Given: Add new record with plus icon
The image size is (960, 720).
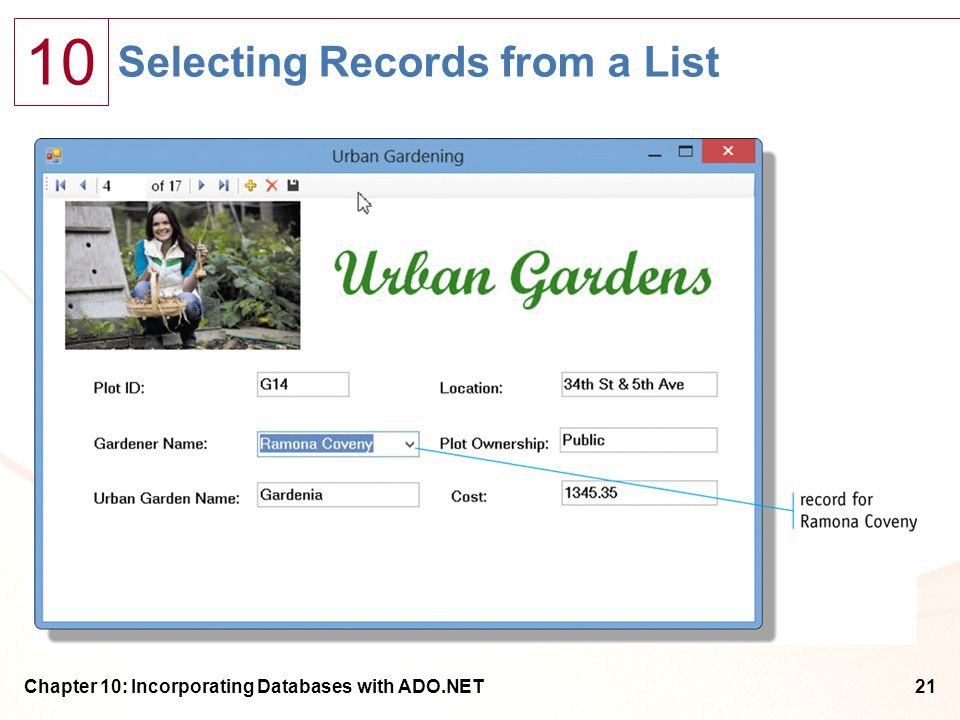Looking at the screenshot, I should tap(250, 186).
